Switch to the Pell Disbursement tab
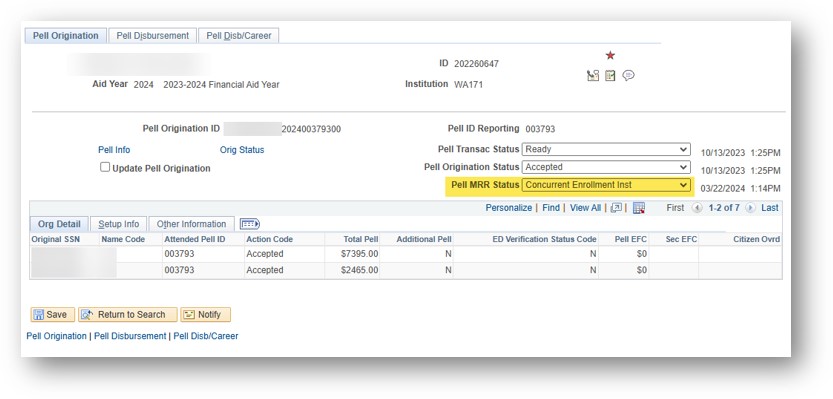Screen dimensions: 833x399 152,36
